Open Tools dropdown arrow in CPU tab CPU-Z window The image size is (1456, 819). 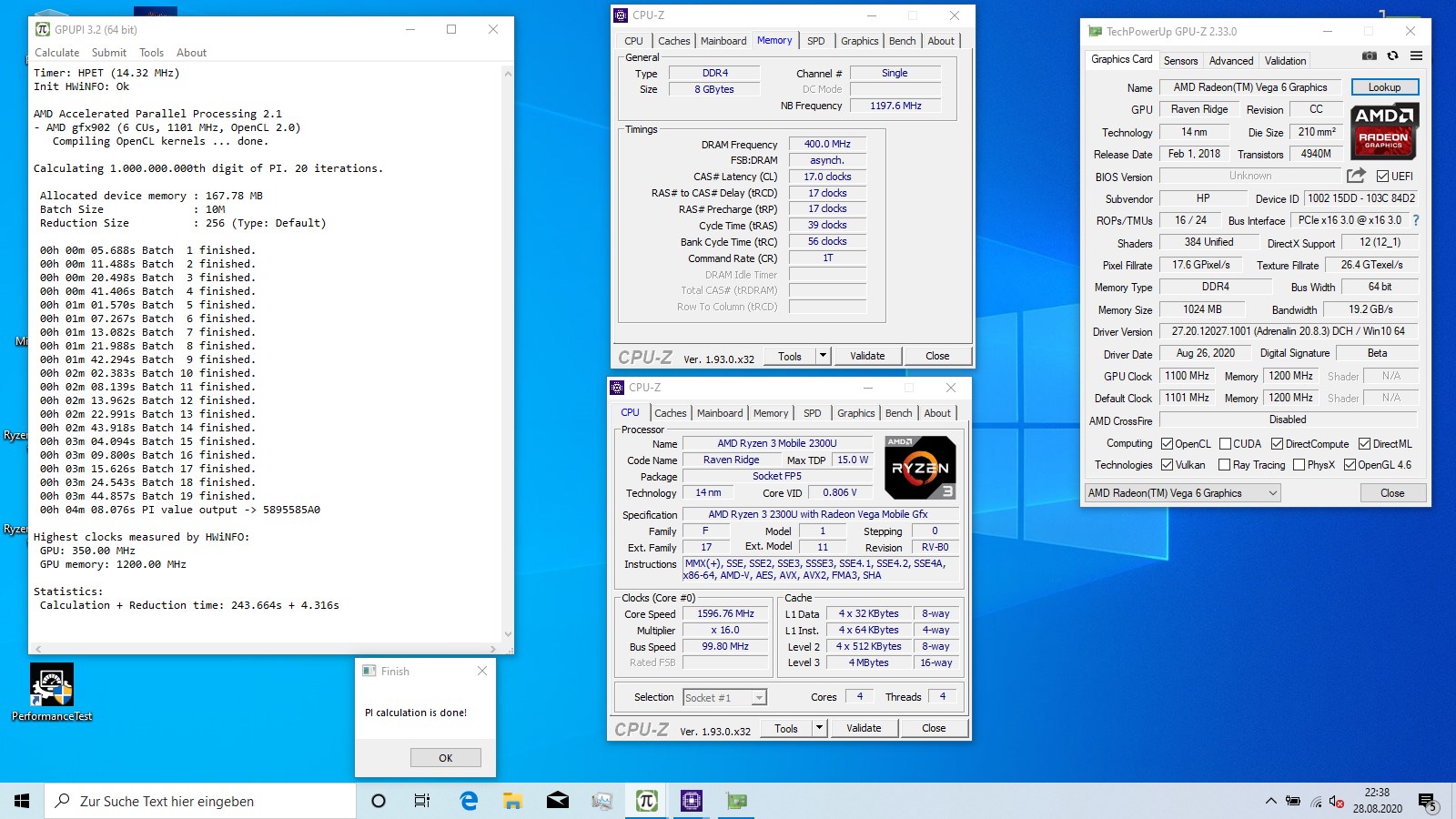tap(819, 728)
